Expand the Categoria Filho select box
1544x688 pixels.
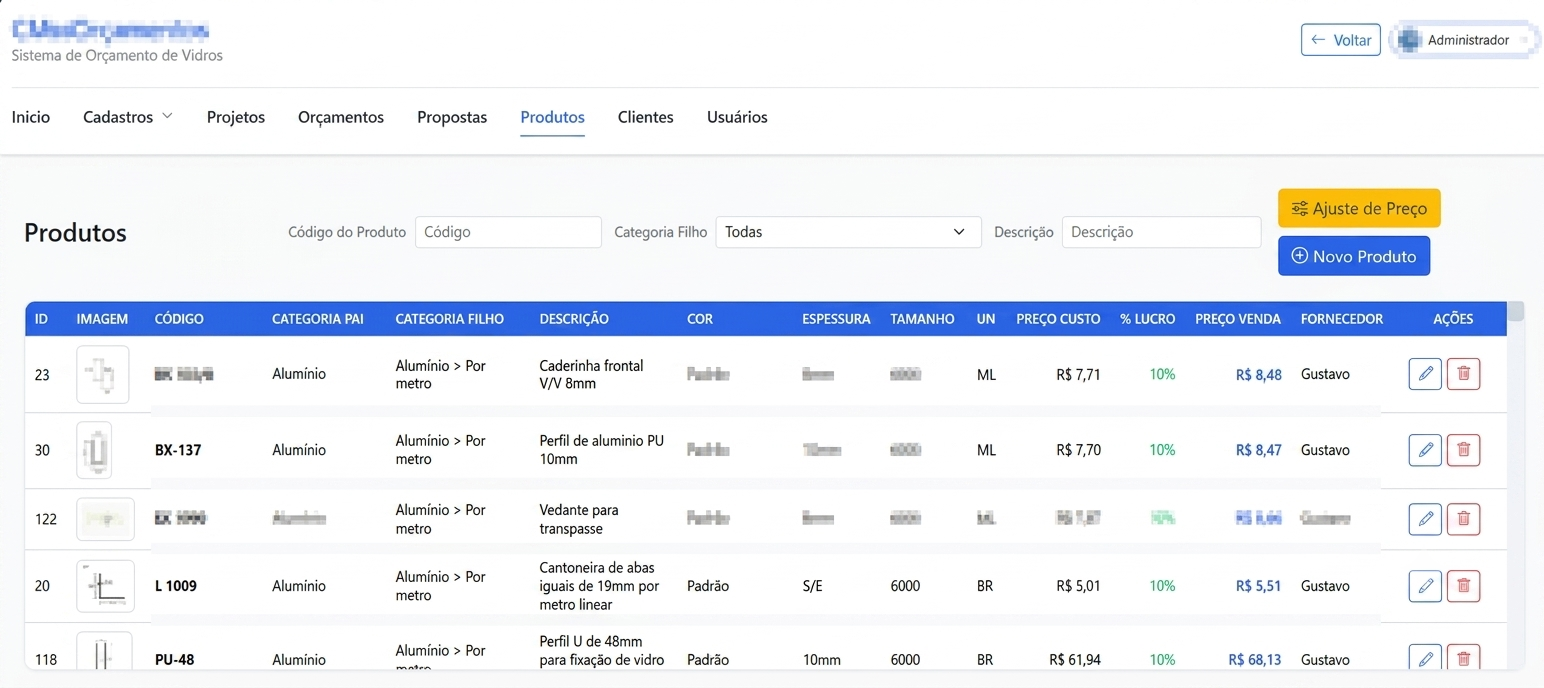pos(848,232)
